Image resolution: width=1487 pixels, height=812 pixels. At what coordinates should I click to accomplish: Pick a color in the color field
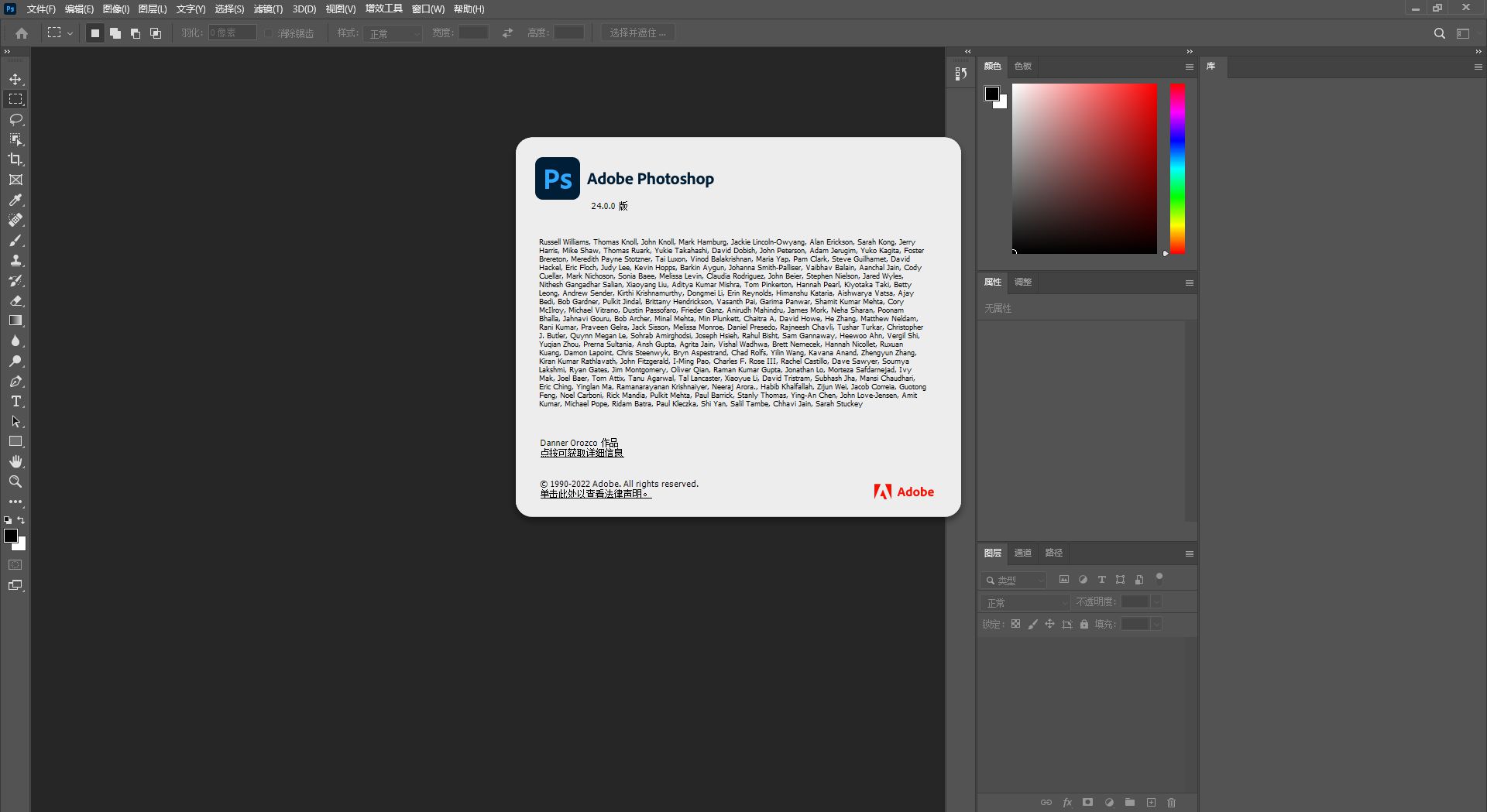tap(1084, 169)
